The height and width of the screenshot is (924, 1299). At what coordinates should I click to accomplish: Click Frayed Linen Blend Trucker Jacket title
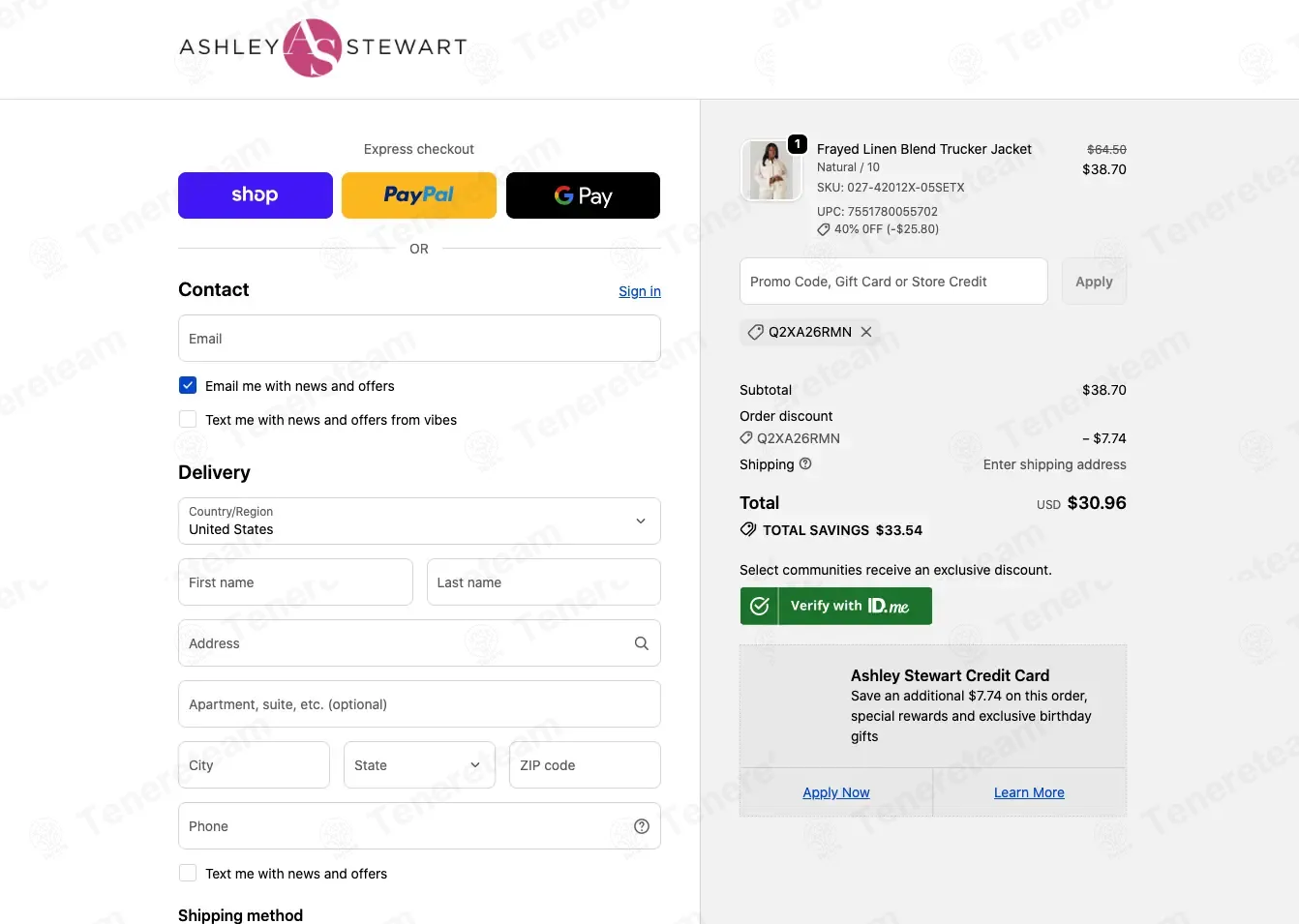[924, 149]
